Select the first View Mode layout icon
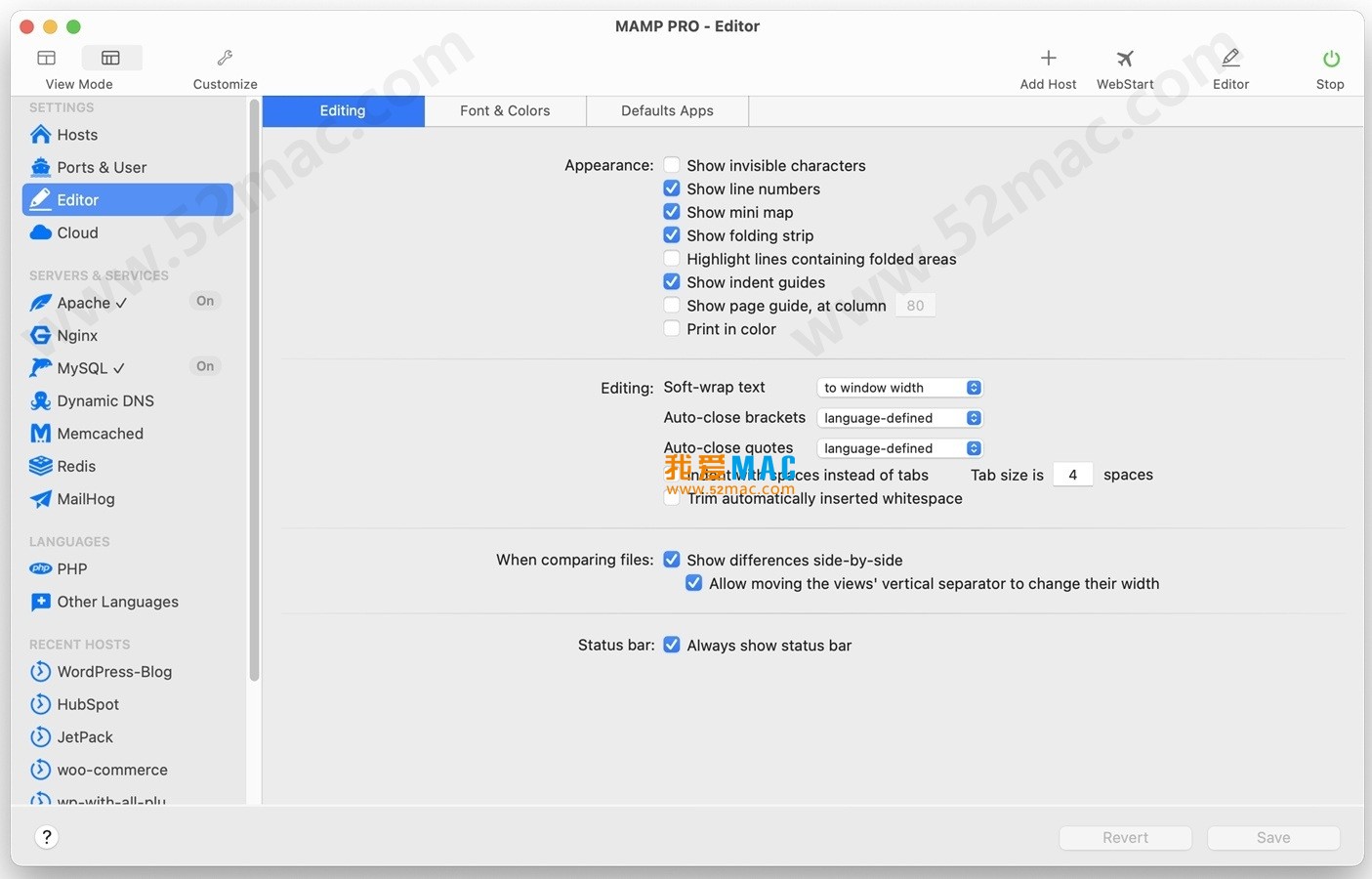This screenshot has height=879, width=1372. point(47,59)
